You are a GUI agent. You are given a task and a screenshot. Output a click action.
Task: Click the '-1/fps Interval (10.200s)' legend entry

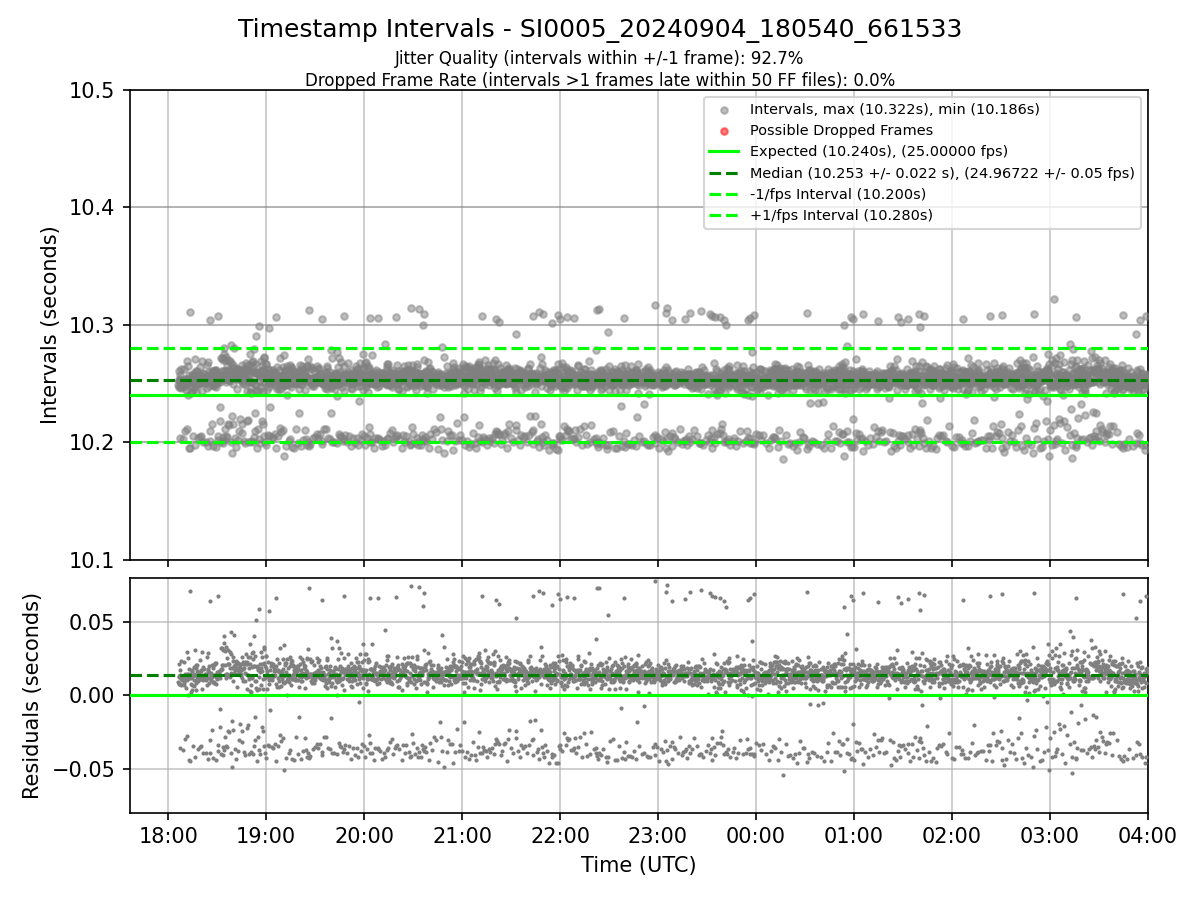pyautogui.click(x=838, y=194)
